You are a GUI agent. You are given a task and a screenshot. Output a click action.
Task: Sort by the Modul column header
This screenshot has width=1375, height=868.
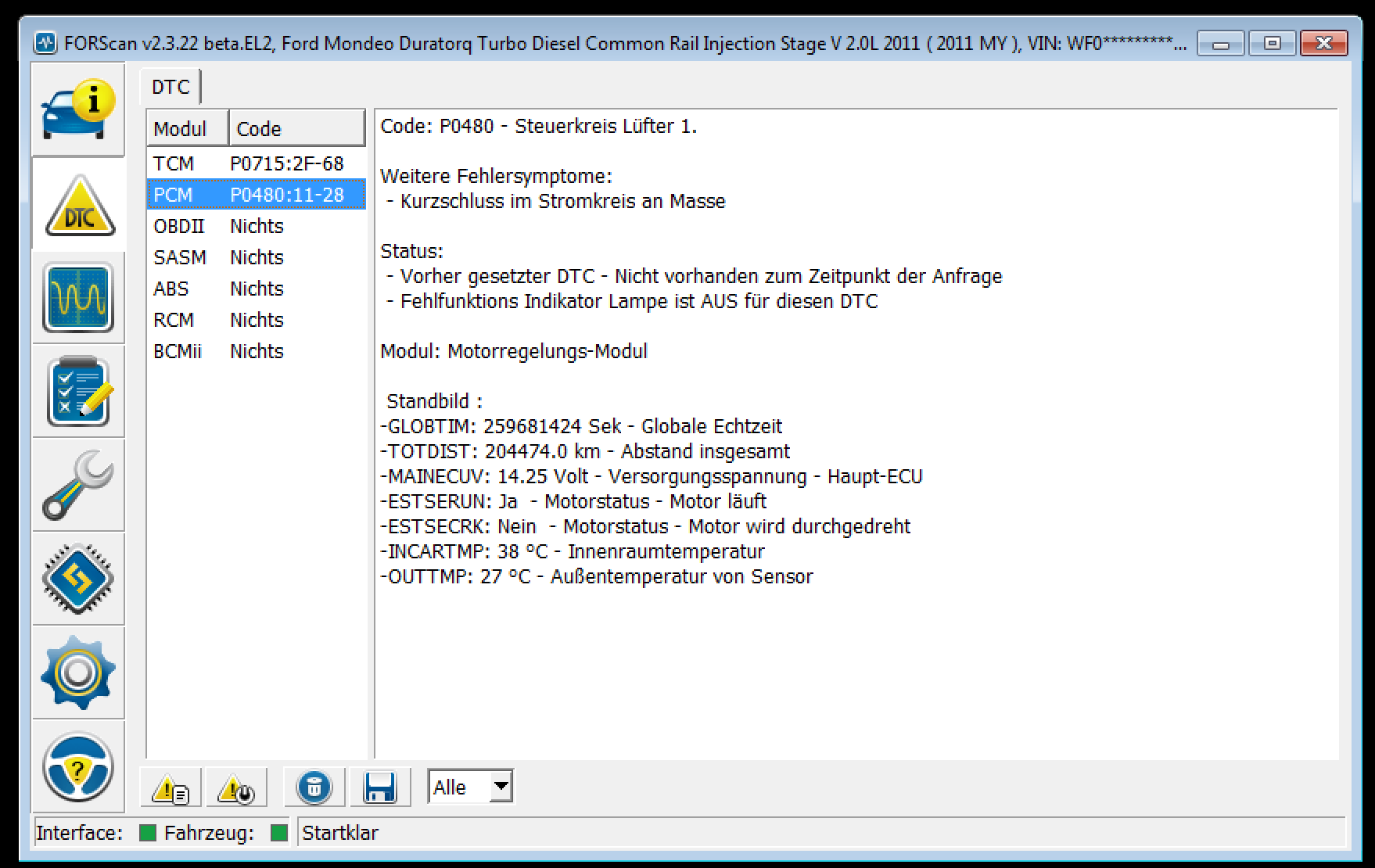188,128
